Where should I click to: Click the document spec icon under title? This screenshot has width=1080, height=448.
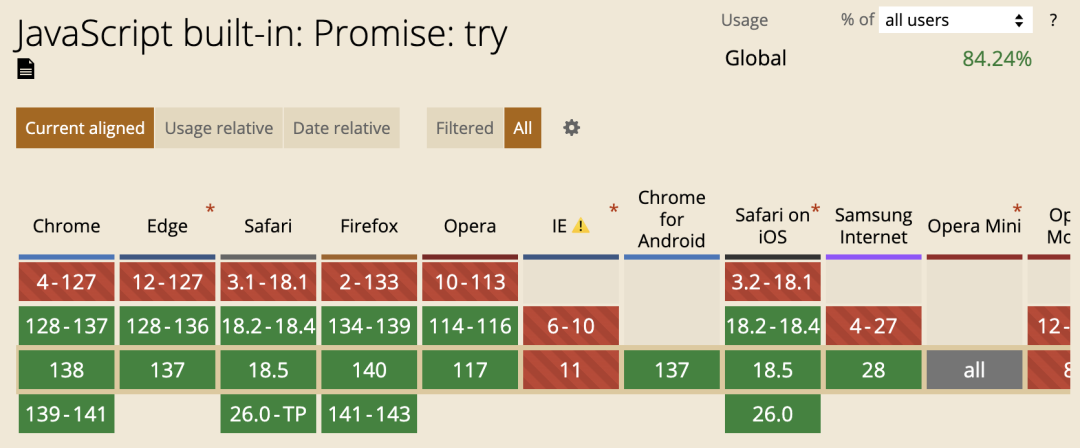[x=25, y=69]
